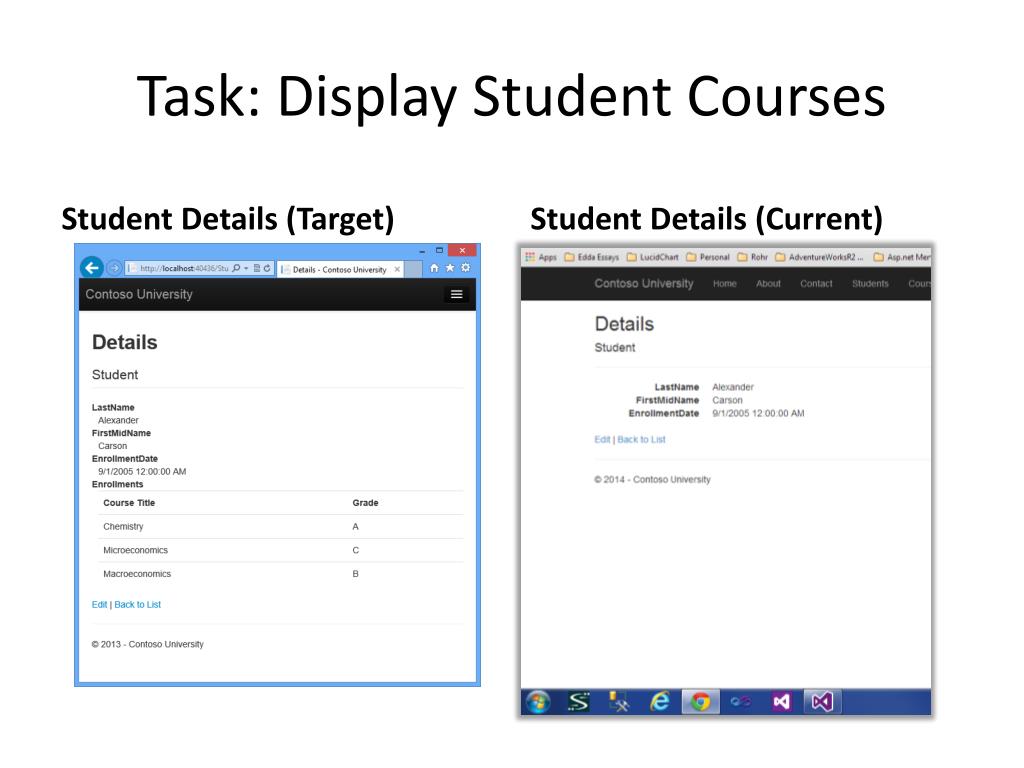Click the Edit link in the Current window
The width and height of the screenshot is (1024, 768).
point(602,440)
